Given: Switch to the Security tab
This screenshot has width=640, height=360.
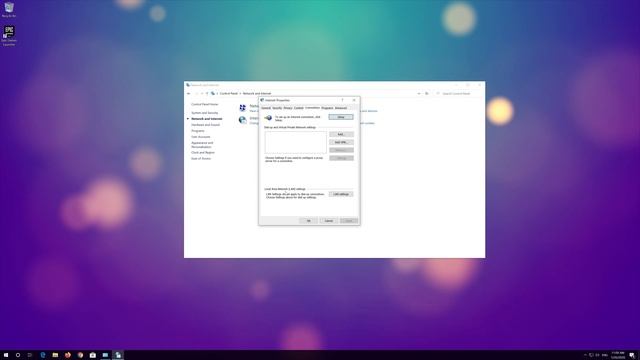Looking at the screenshot, I should point(277,108).
